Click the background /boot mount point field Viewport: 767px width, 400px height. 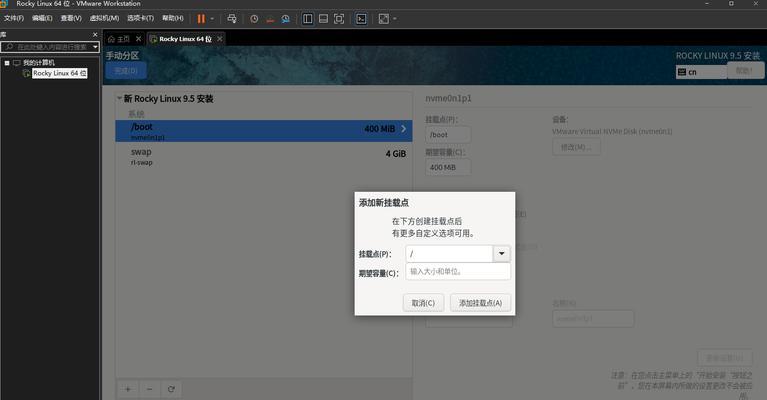coord(448,134)
